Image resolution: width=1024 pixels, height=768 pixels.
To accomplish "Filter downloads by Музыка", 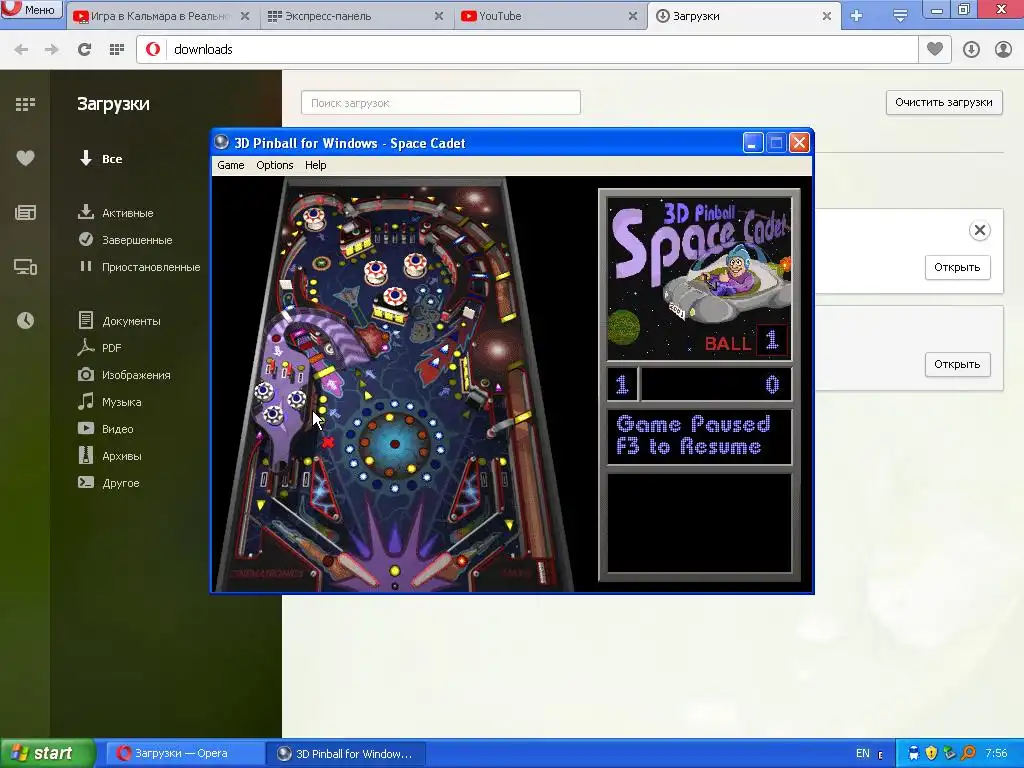I will click(110, 402).
